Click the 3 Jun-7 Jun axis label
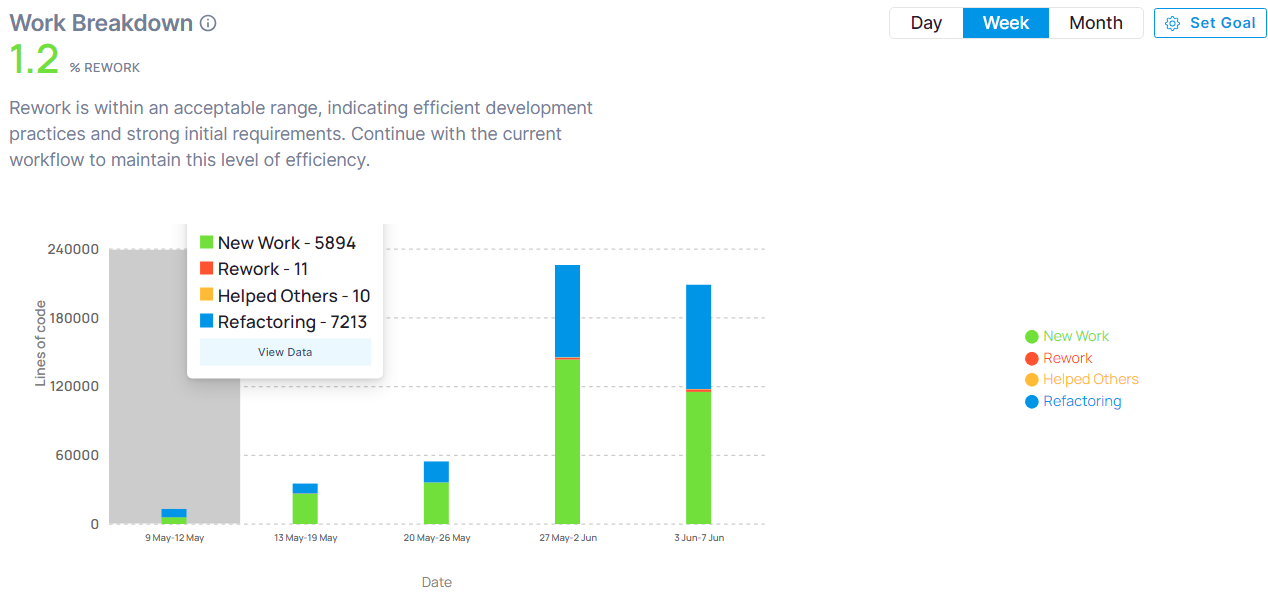1268x595 pixels. pos(698,538)
